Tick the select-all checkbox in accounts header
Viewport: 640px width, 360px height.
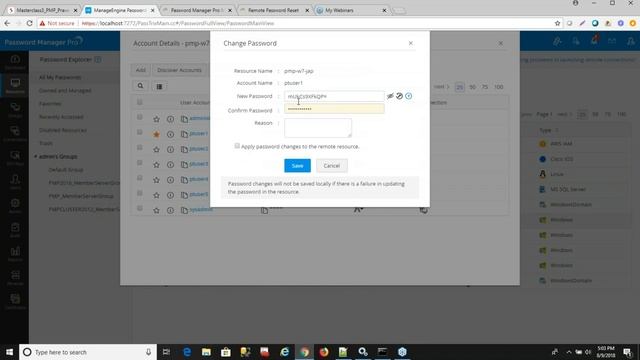(140, 102)
